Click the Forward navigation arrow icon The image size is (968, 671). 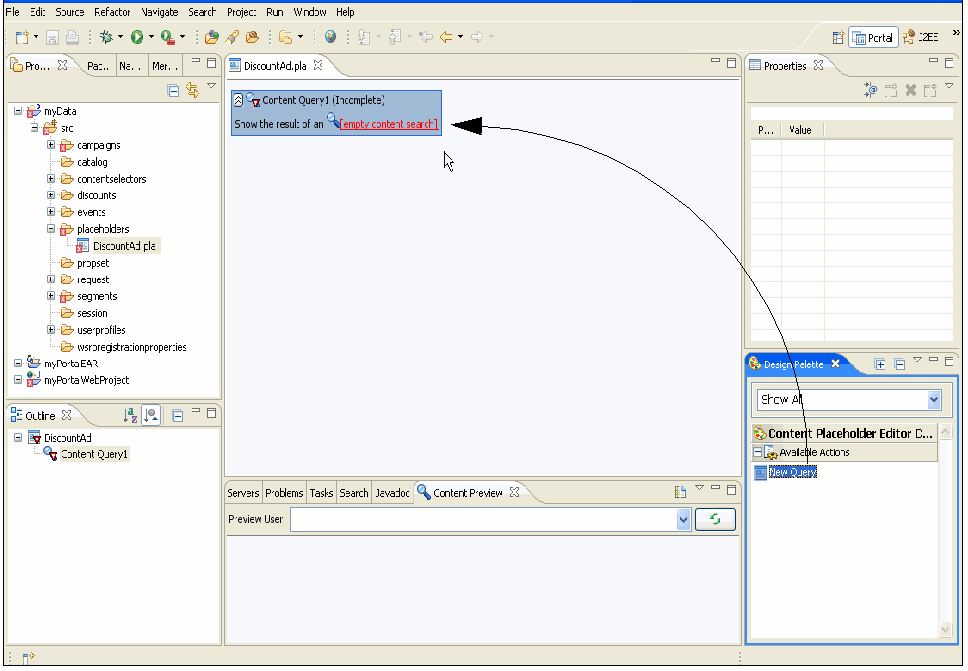(477, 37)
